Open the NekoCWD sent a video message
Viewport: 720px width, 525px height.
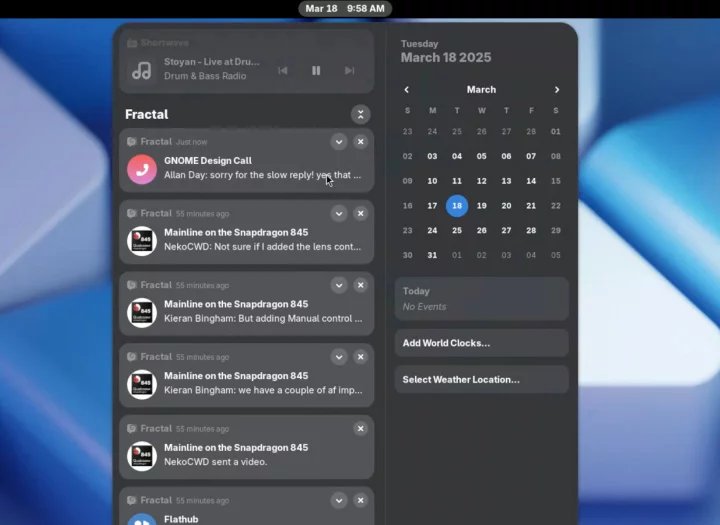(215, 462)
